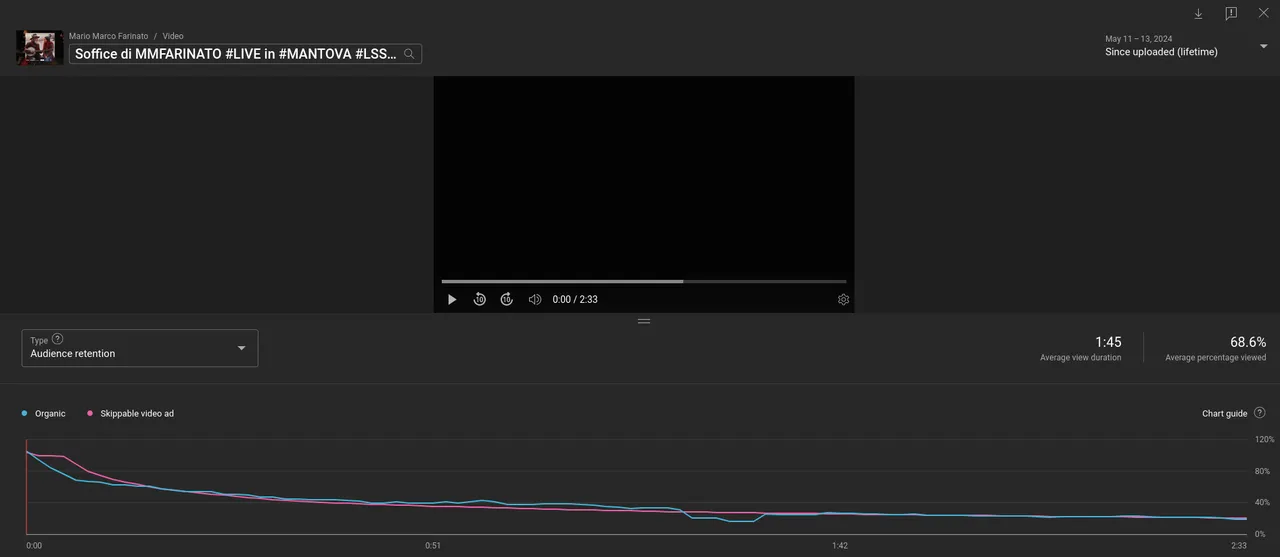The width and height of the screenshot is (1280, 557).
Task: Open help icon next to Type
Action: tap(57, 339)
